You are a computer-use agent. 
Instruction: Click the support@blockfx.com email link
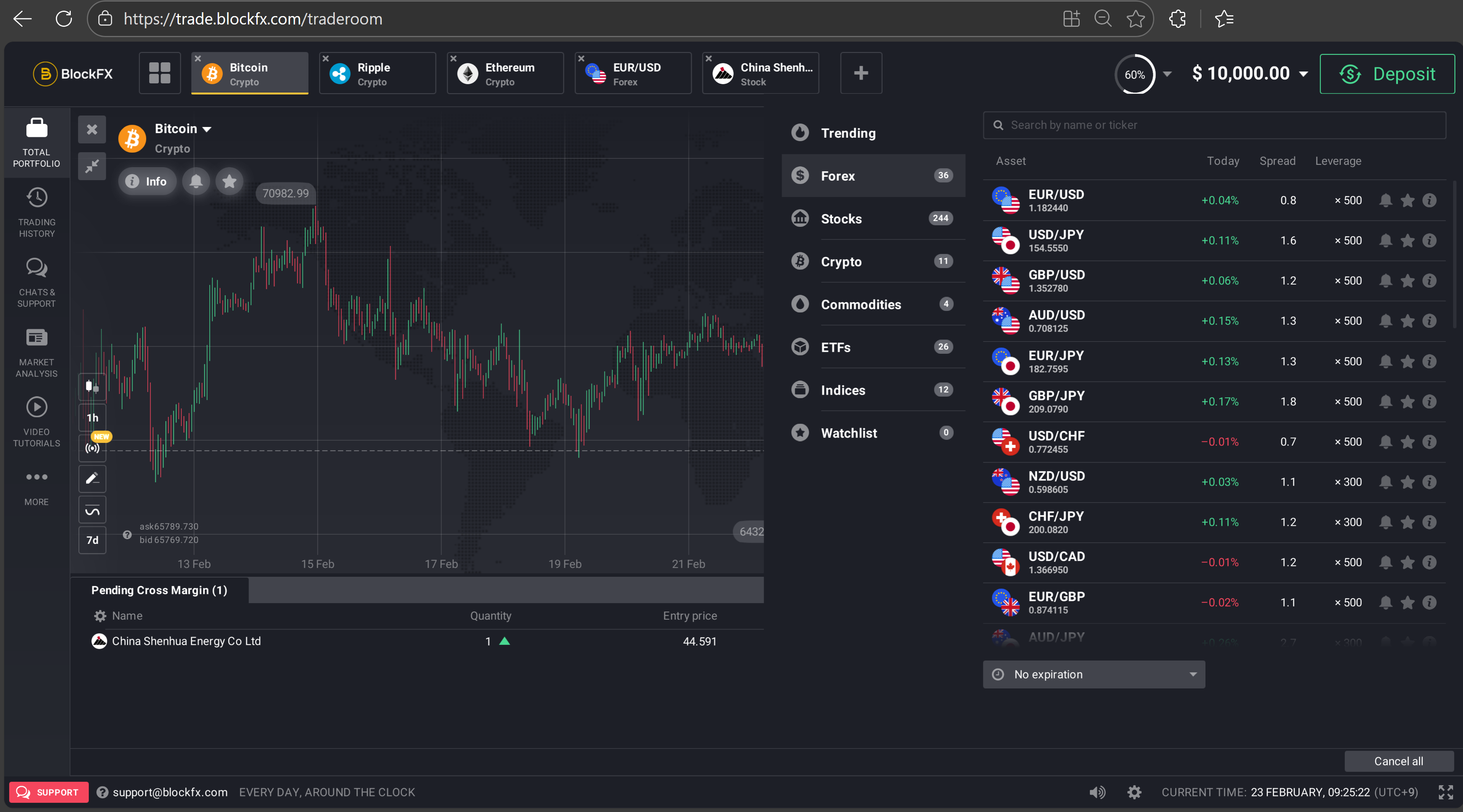click(170, 792)
